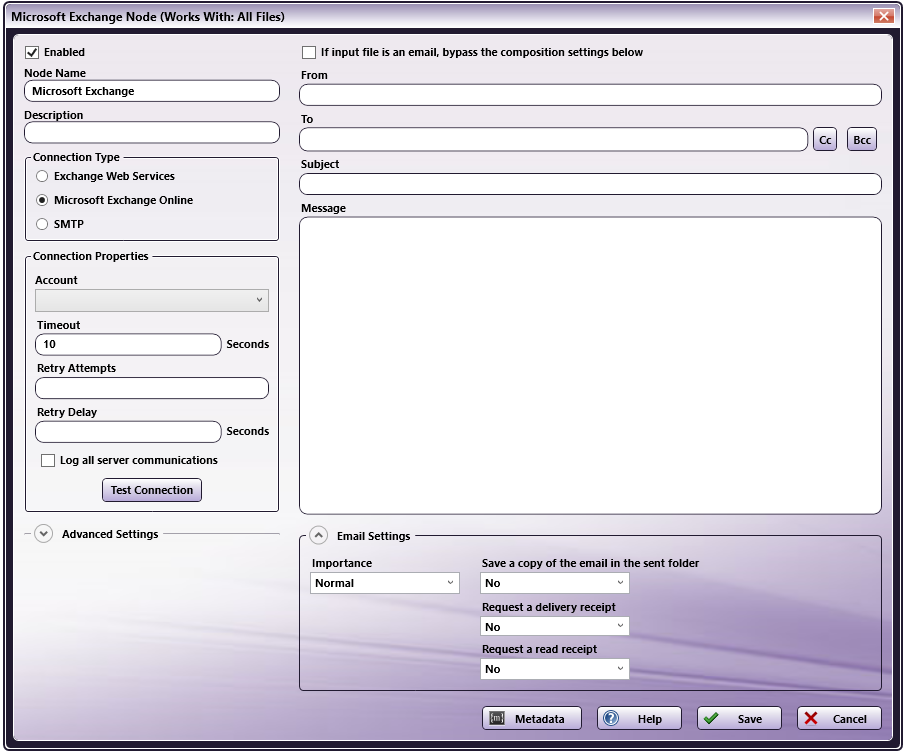Expand the Advanced Settings section

pyautogui.click(x=43, y=534)
